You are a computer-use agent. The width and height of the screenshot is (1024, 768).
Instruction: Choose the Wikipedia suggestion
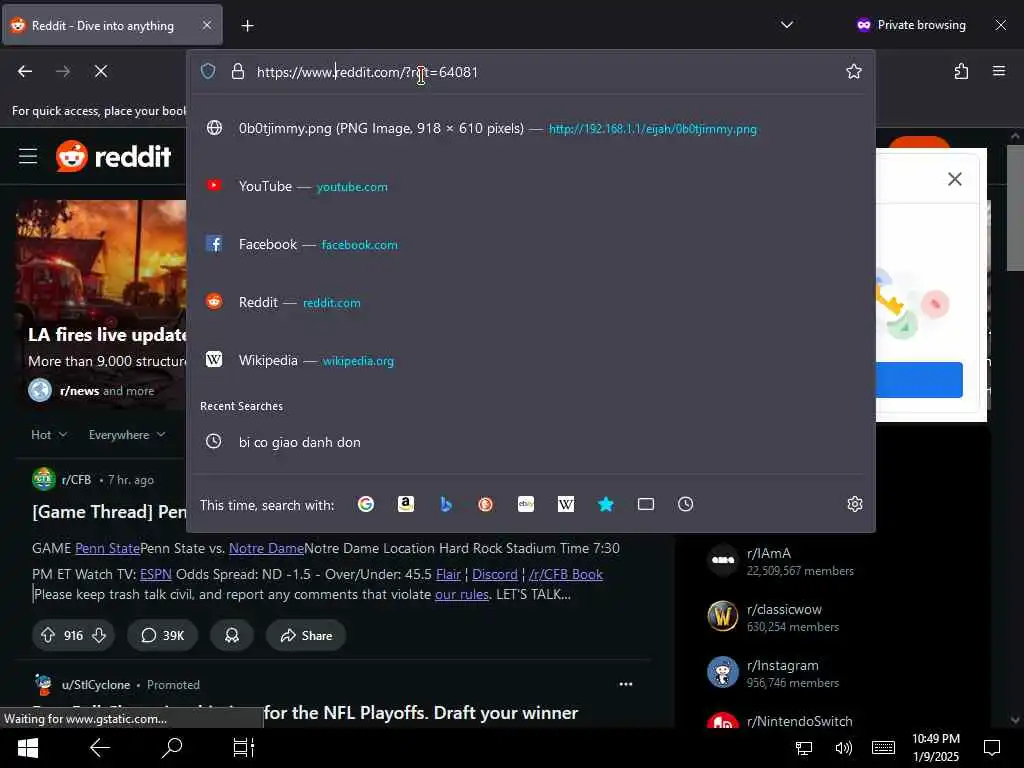pyautogui.click(x=530, y=360)
